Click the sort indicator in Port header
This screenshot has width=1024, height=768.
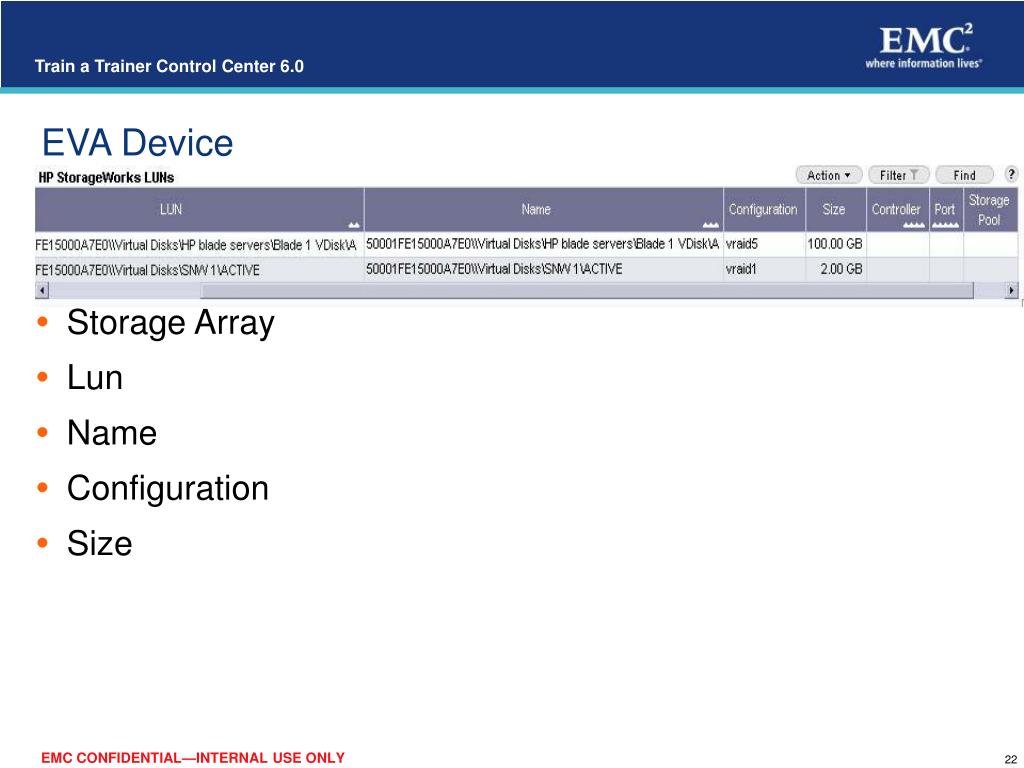(946, 225)
